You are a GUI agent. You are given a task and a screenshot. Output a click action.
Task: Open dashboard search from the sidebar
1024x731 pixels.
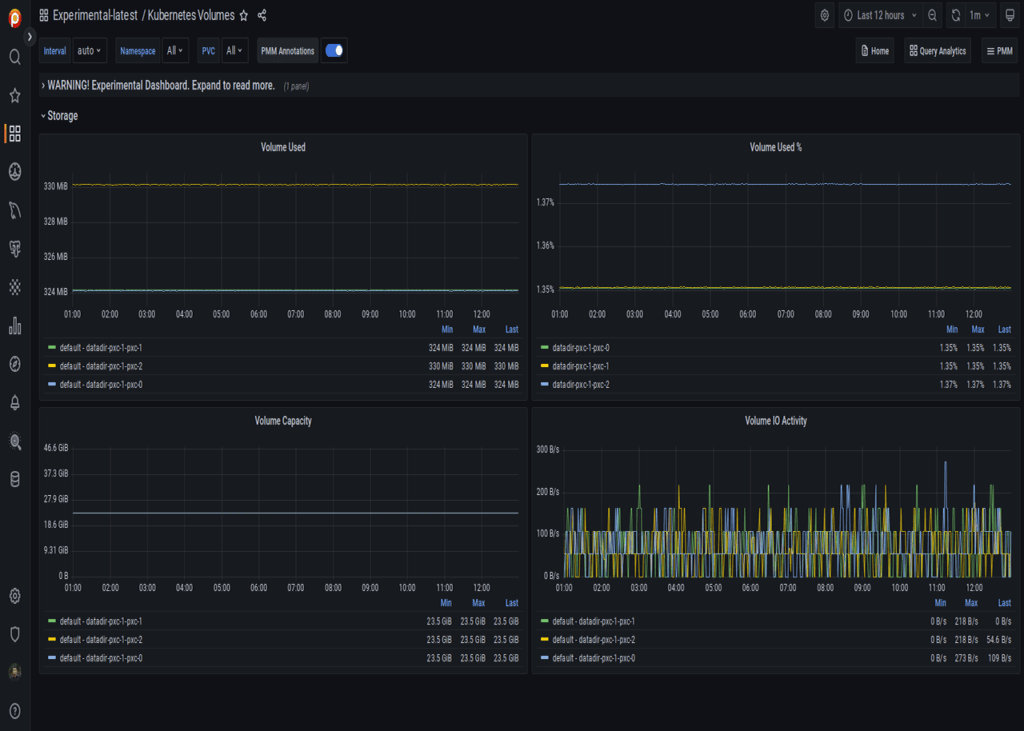coord(13,57)
